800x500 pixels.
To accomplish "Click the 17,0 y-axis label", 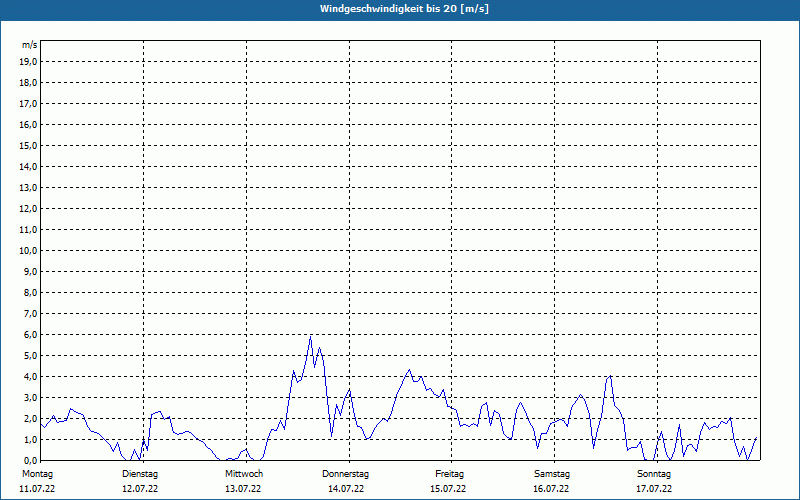I will tap(28, 104).
